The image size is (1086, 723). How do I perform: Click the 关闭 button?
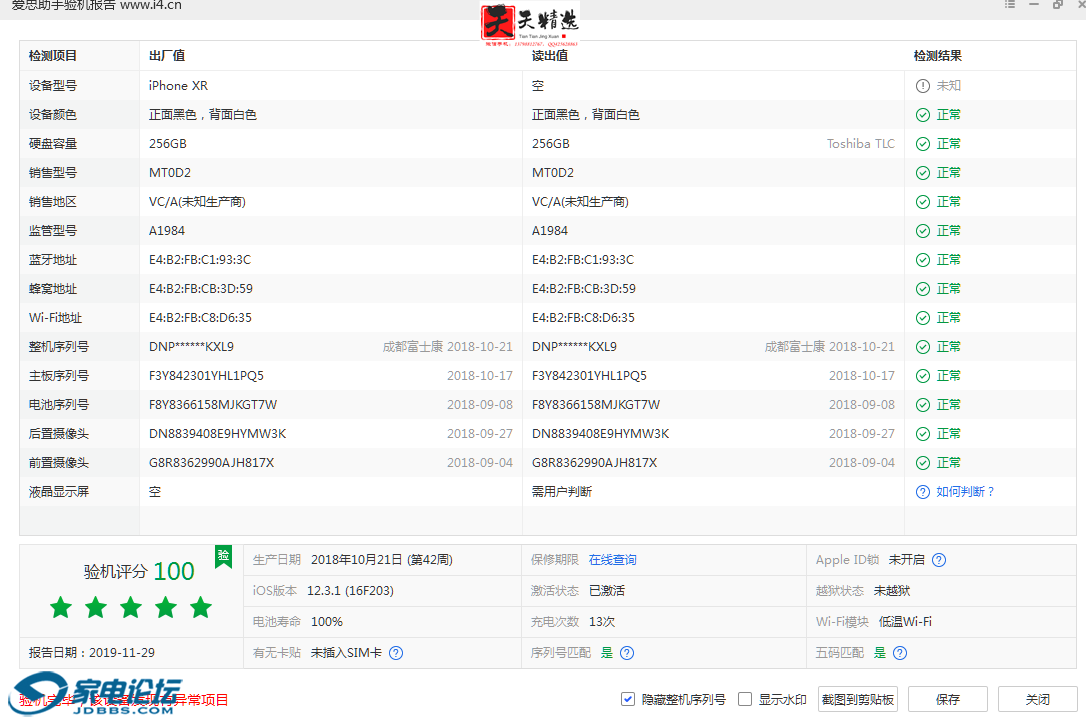pyautogui.click(x=1038, y=699)
